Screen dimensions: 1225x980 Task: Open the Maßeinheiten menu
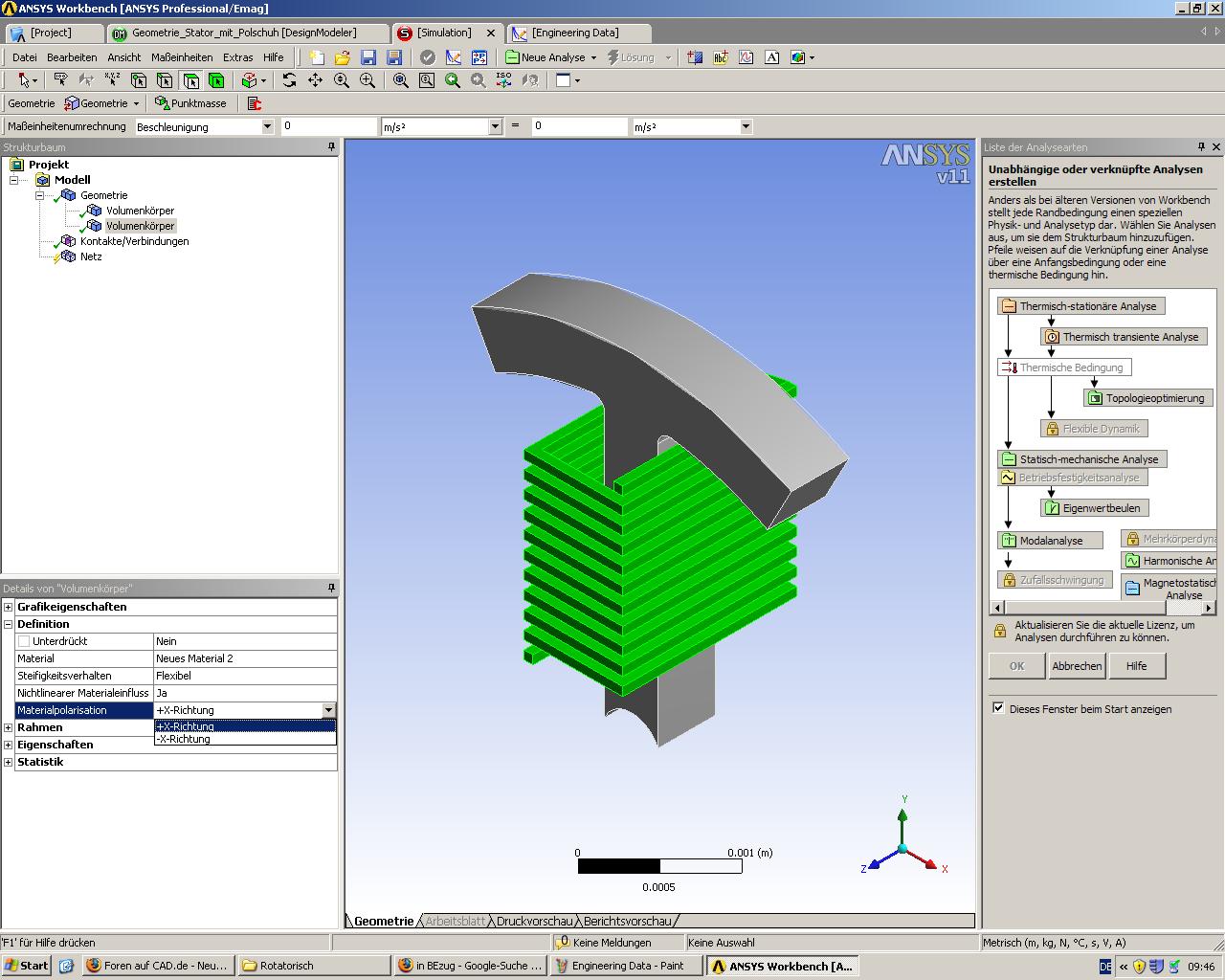(x=182, y=57)
